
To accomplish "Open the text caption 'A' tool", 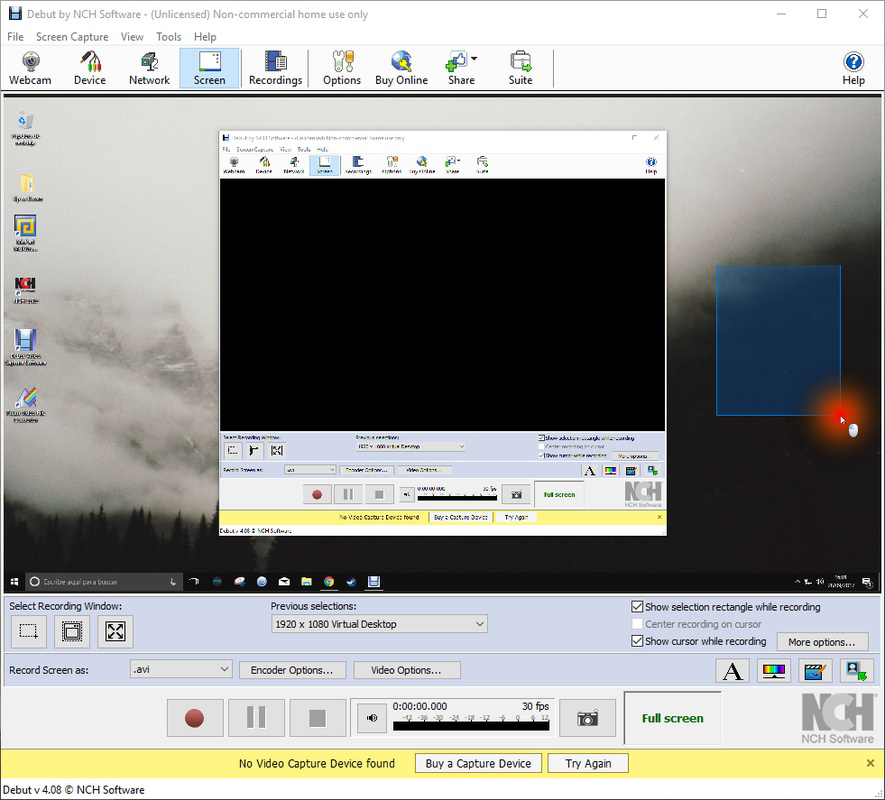I will point(732,671).
